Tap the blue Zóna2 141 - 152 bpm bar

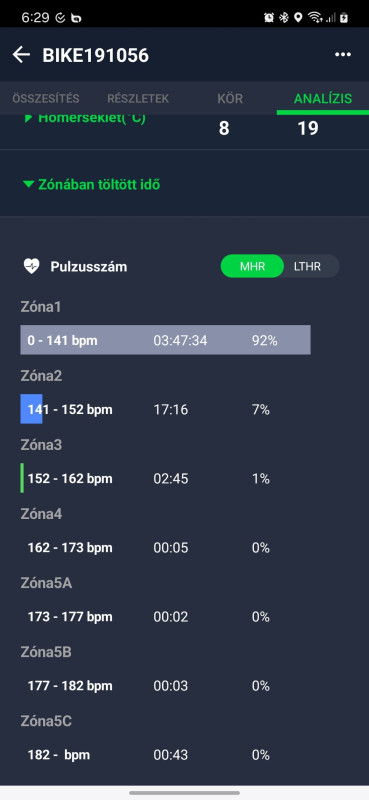[x=31, y=409]
